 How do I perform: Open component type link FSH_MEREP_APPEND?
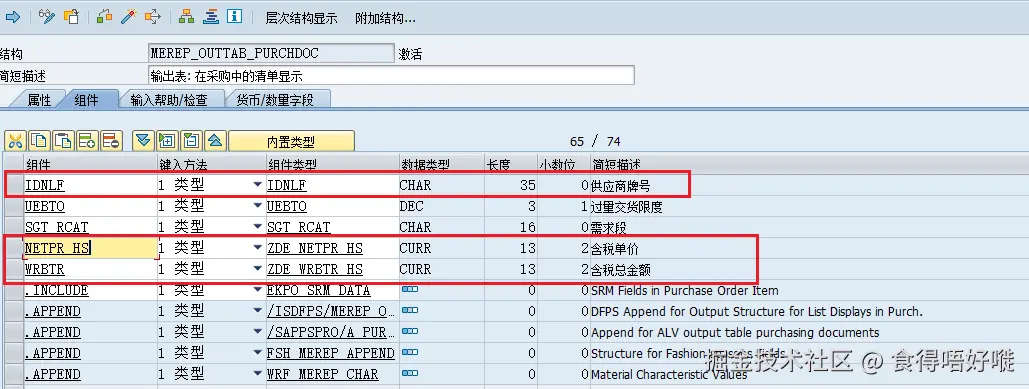pyautogui.click(x=331, y=354)
